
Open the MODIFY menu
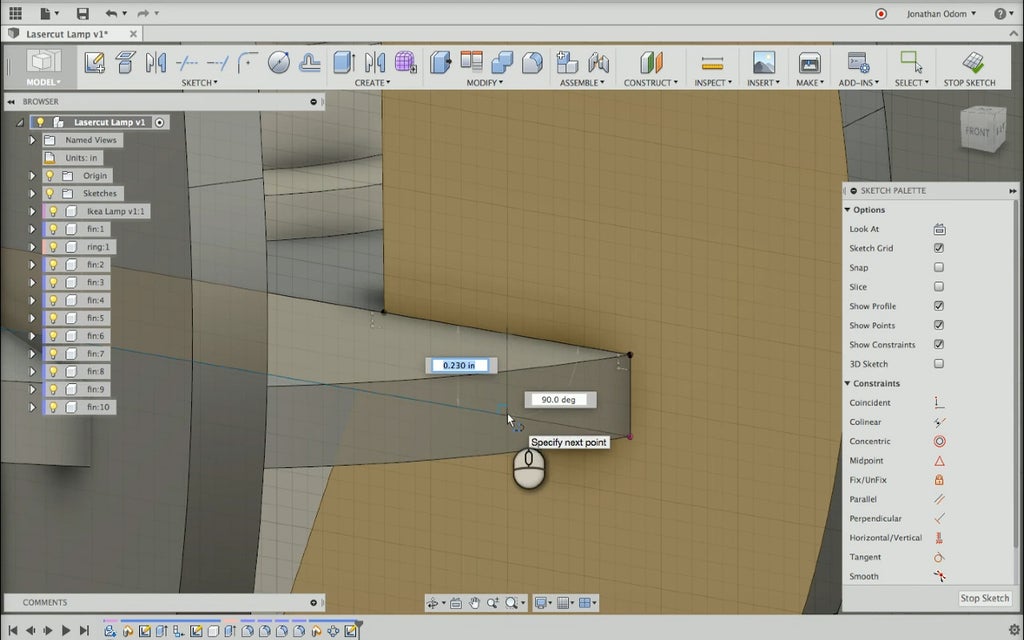tap(485, 83)
